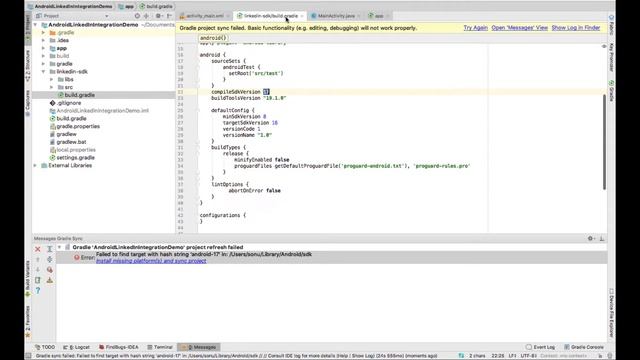Click the editor vertical scrollbar
The height and width of the screenshot is (360, 640).
pos(604,142)
